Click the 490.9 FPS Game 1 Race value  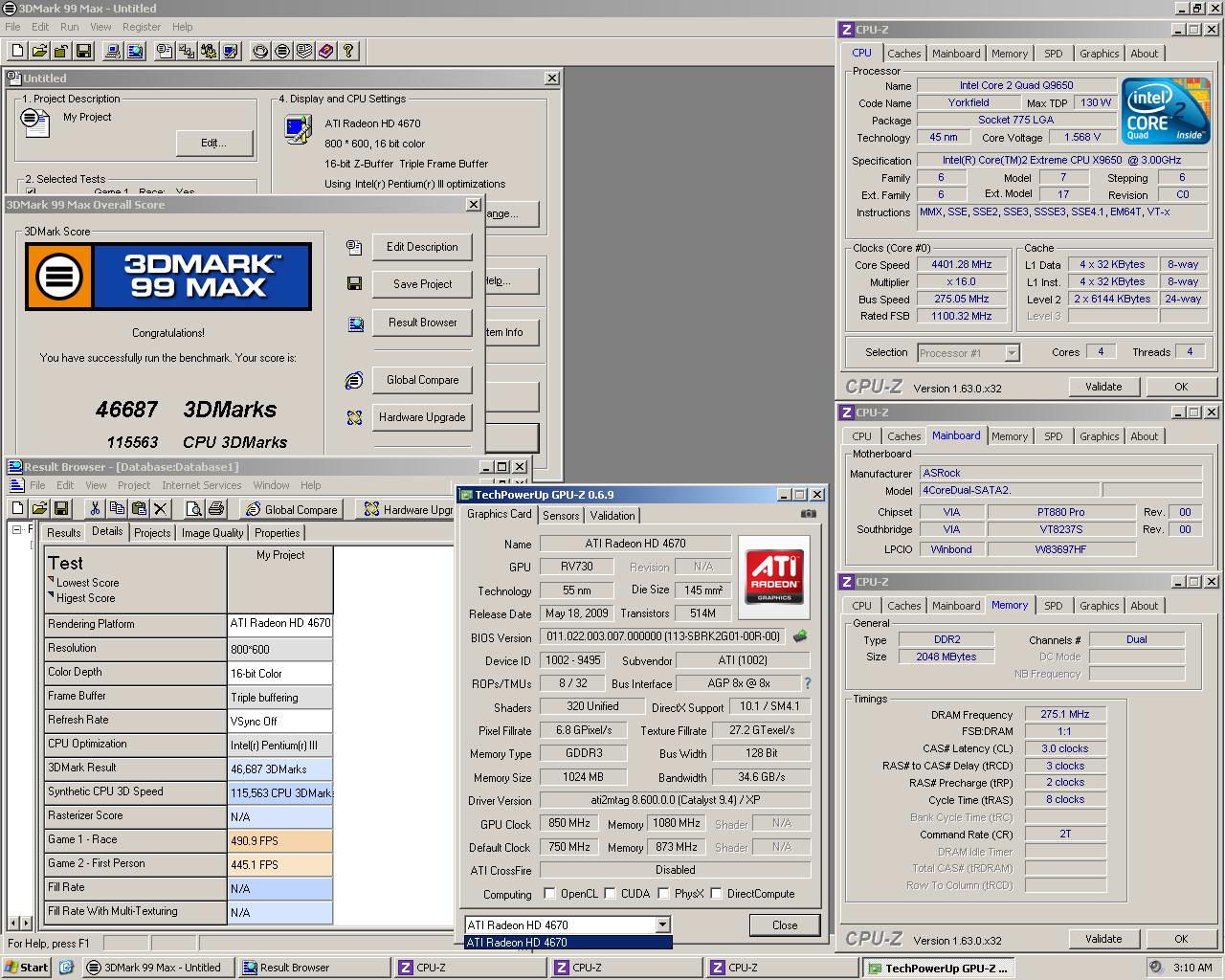(280, 841)
